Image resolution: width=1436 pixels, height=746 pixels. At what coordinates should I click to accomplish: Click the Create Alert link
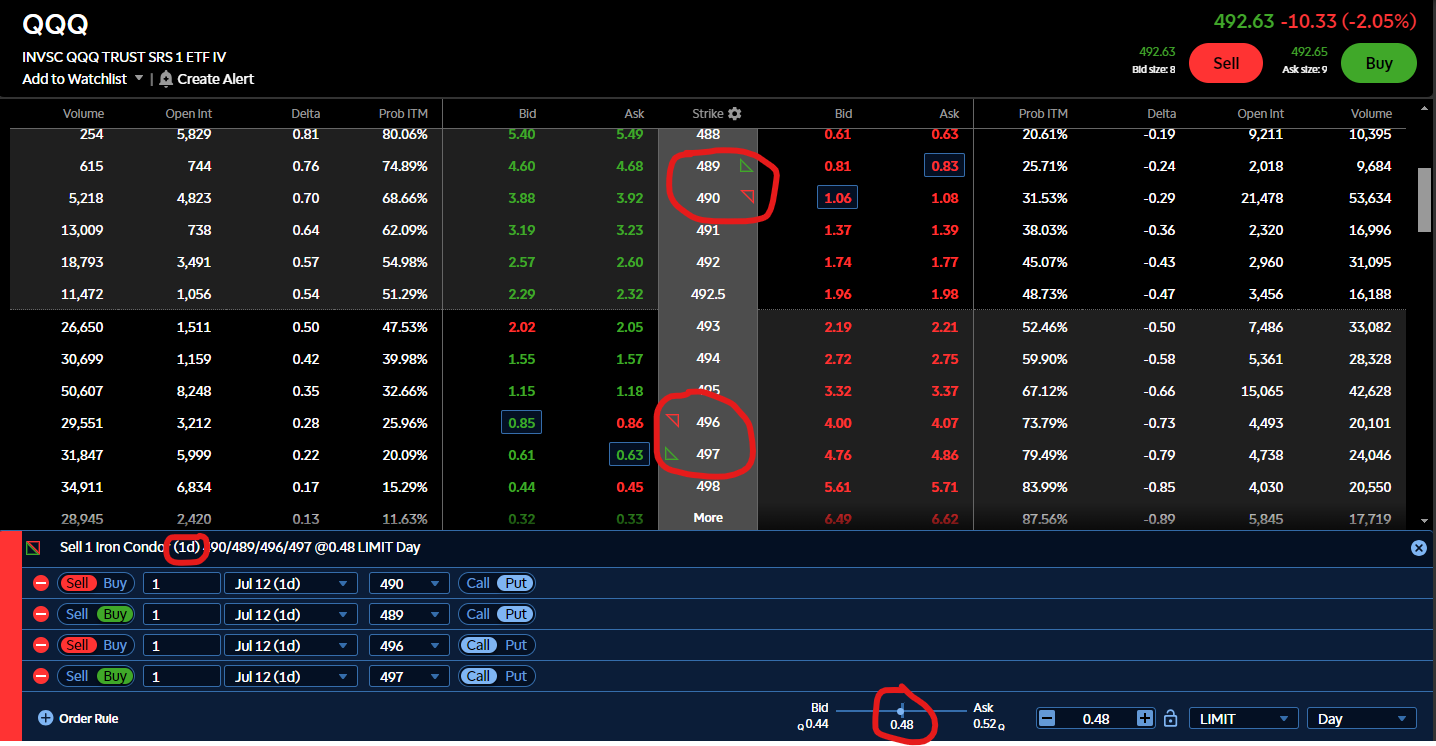[x=216, y=78]
